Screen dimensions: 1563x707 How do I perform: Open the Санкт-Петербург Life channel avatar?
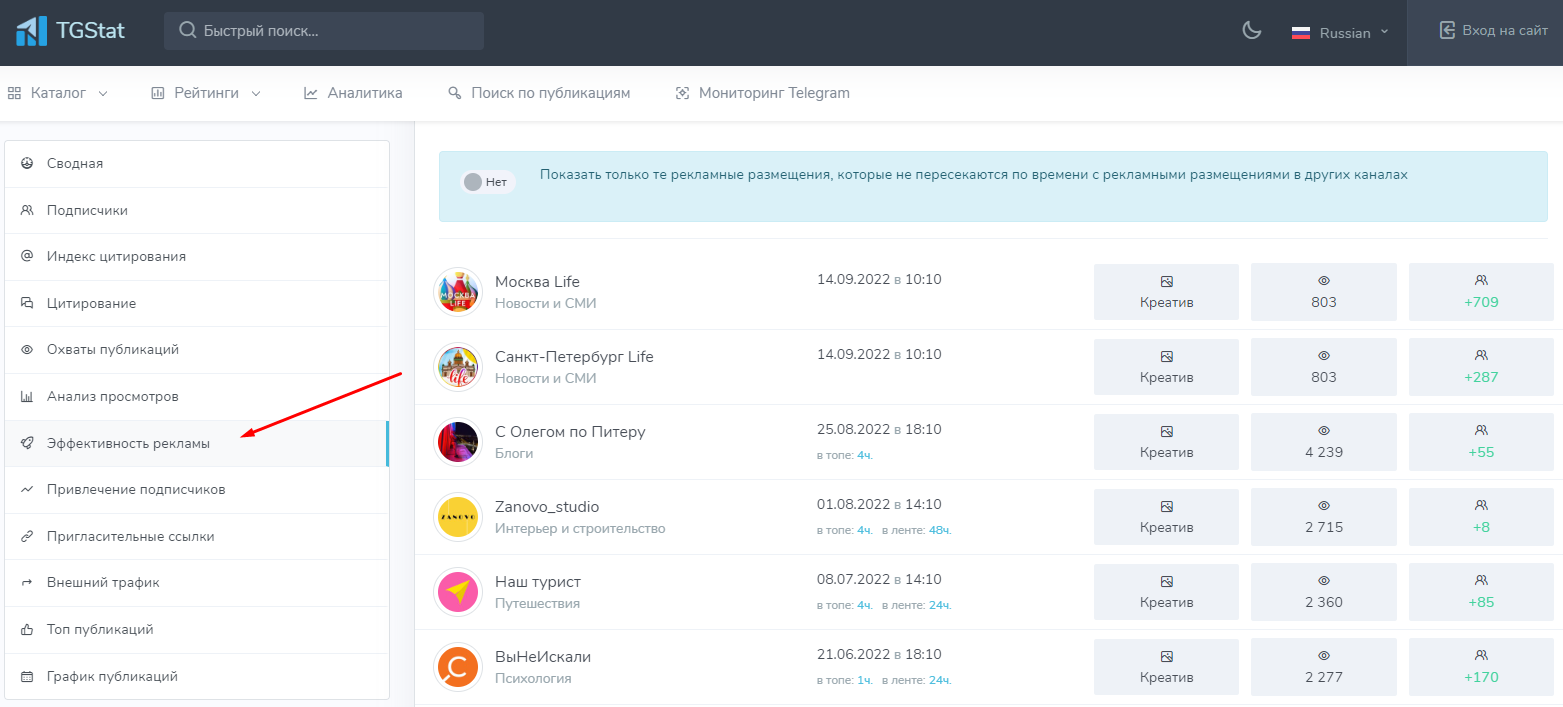457,367
